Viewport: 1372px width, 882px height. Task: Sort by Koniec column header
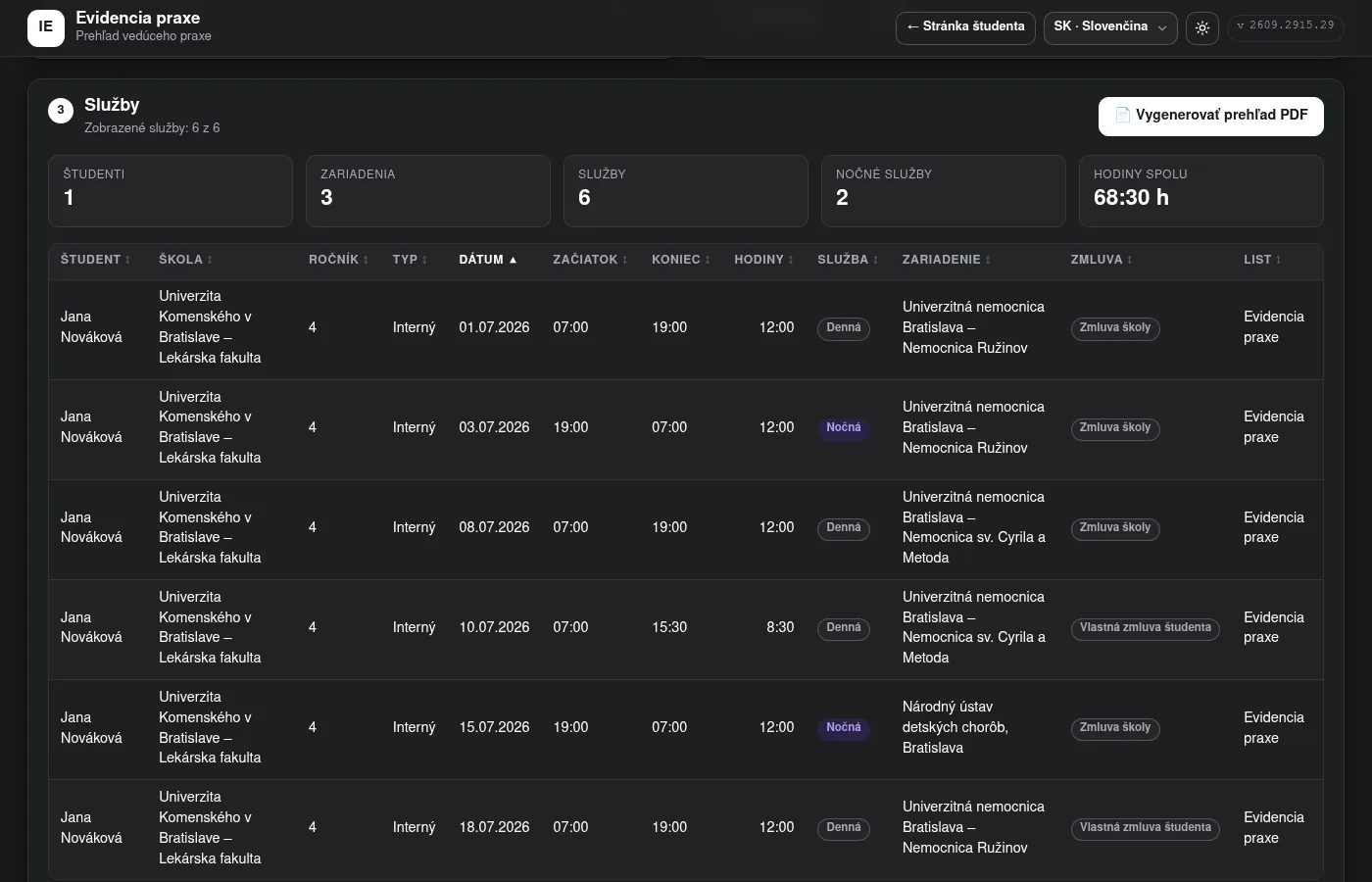(x=681, y=260)
